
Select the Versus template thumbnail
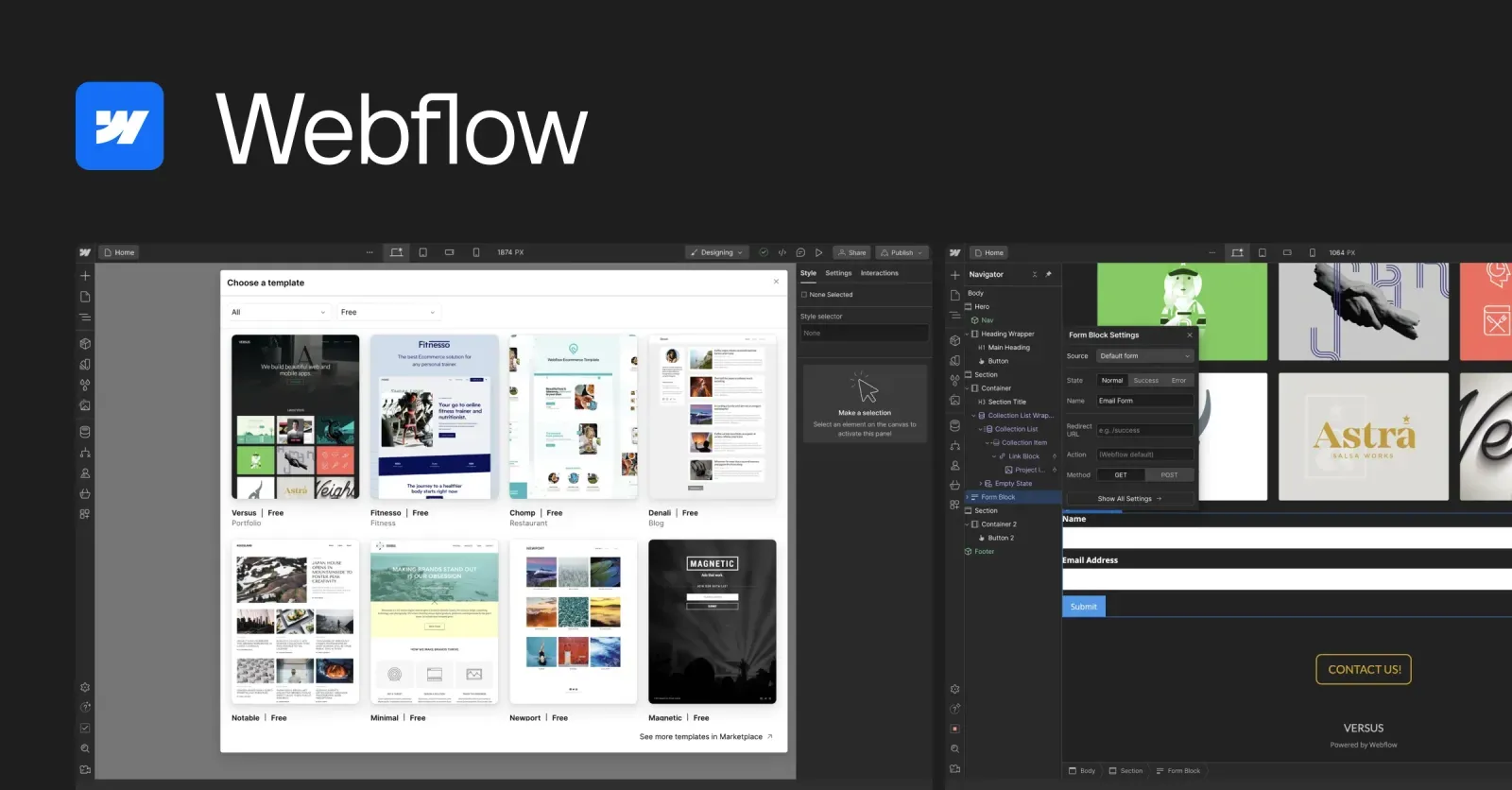pos(296,417)
